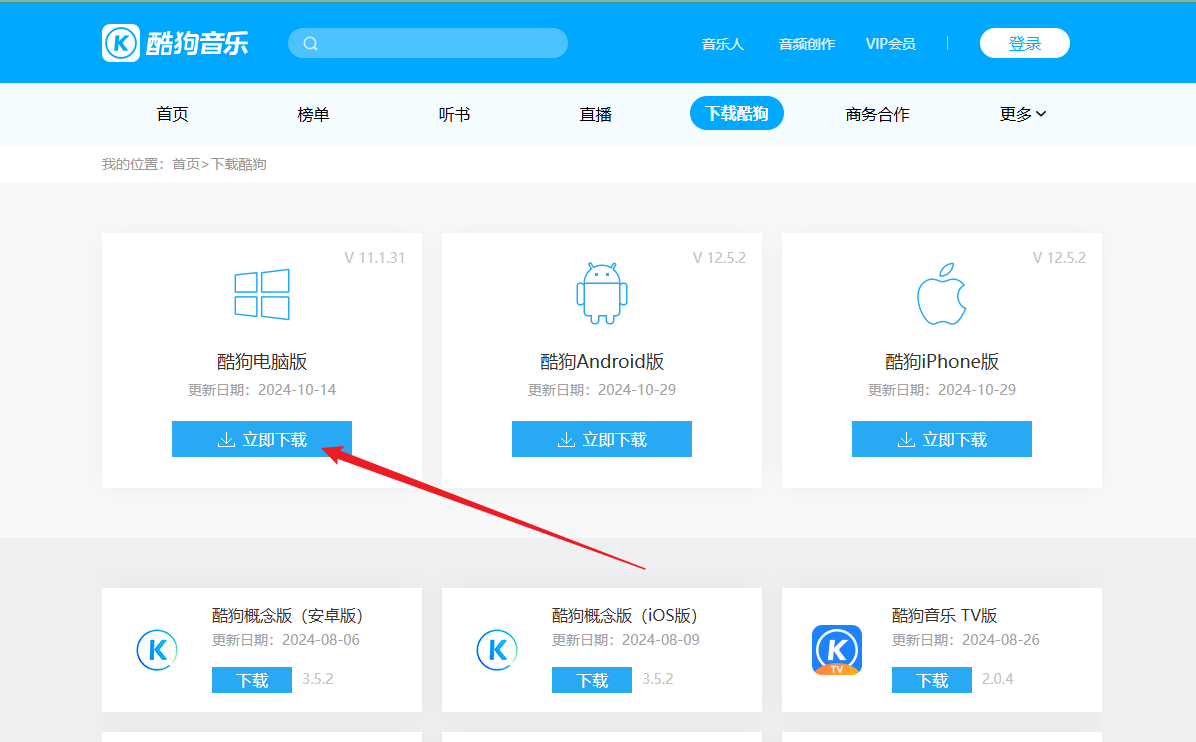Click the 酷狗概念版 (安卓版) app icon
This screenshot has width=1196, height=742.
(x=157, y=650)
